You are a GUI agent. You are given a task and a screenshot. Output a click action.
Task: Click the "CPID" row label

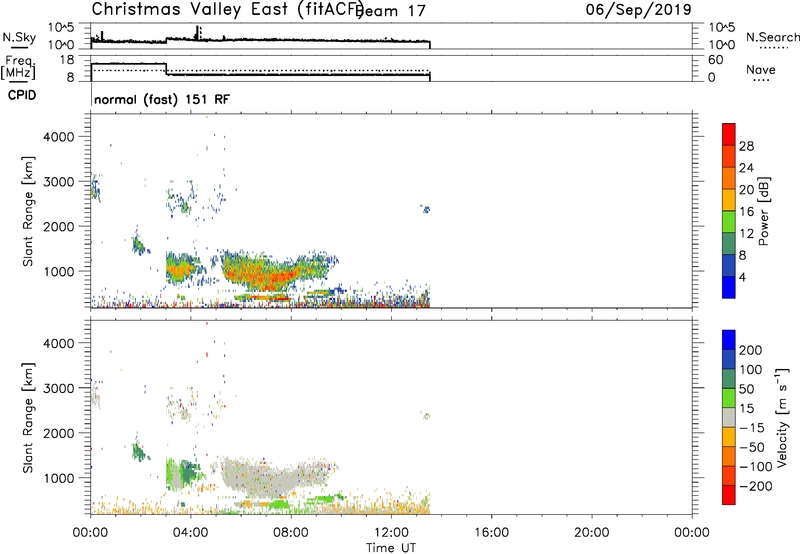pos(22,95)
